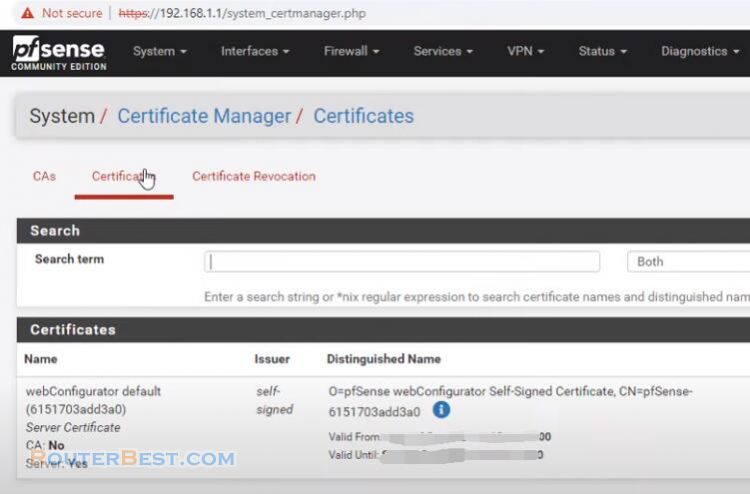Click the Not secure warning triangle icon

coord(27,13)
